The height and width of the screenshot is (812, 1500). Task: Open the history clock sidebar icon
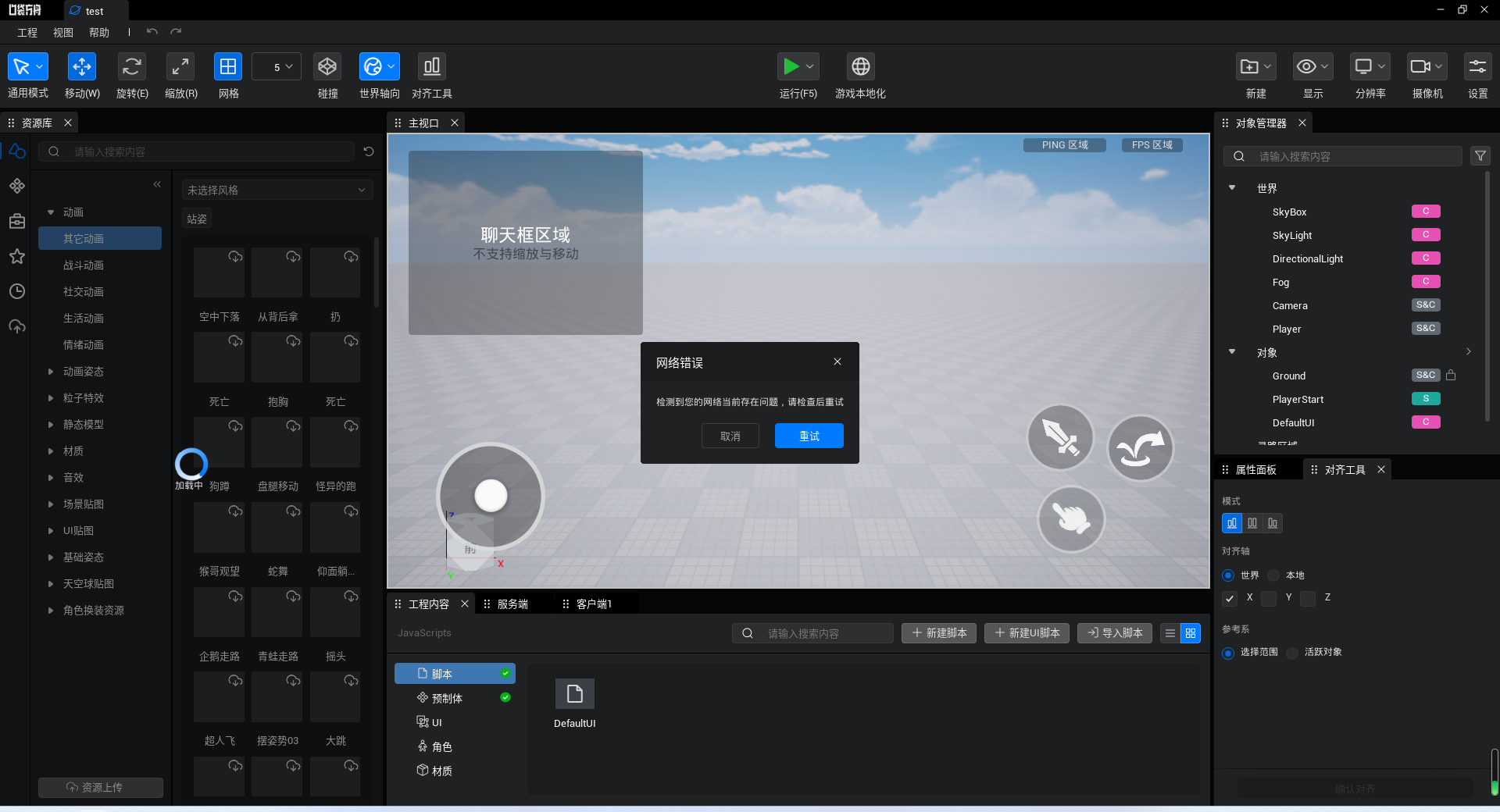coord(17,291)
